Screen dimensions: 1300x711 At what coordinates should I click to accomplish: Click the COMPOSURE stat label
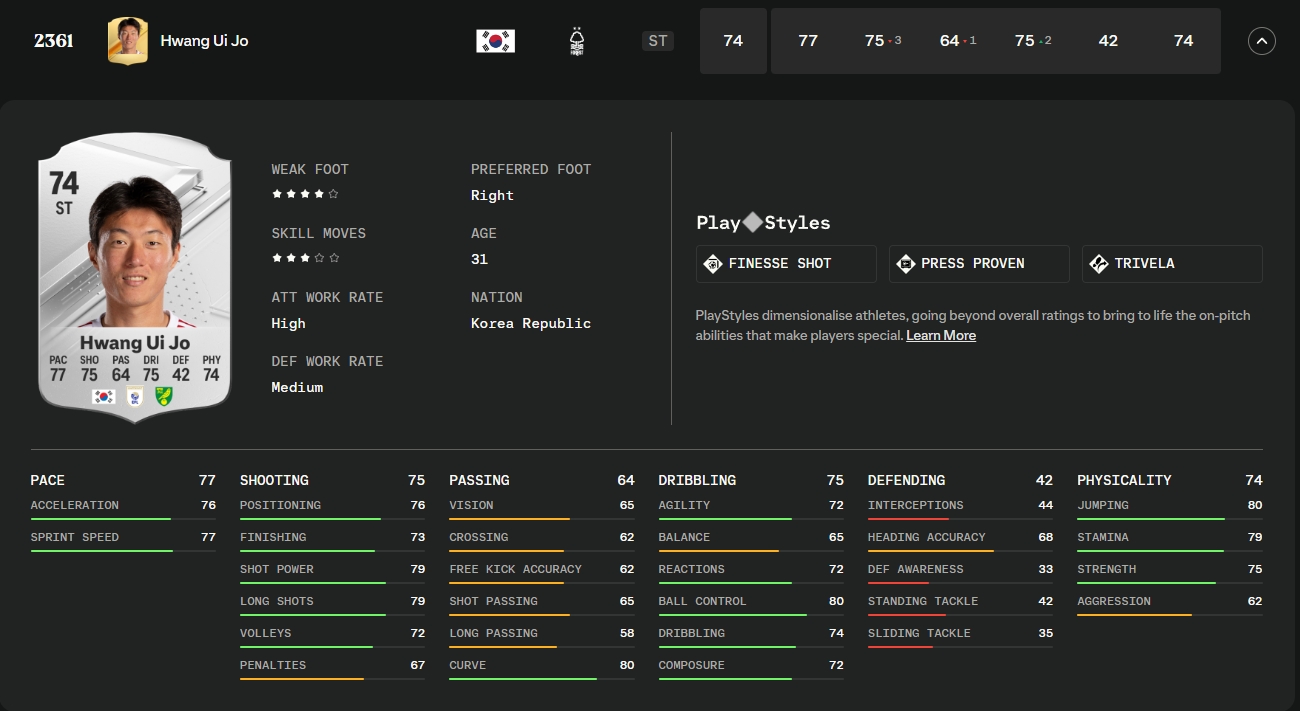pyautogui.click(x=691, y=665)
